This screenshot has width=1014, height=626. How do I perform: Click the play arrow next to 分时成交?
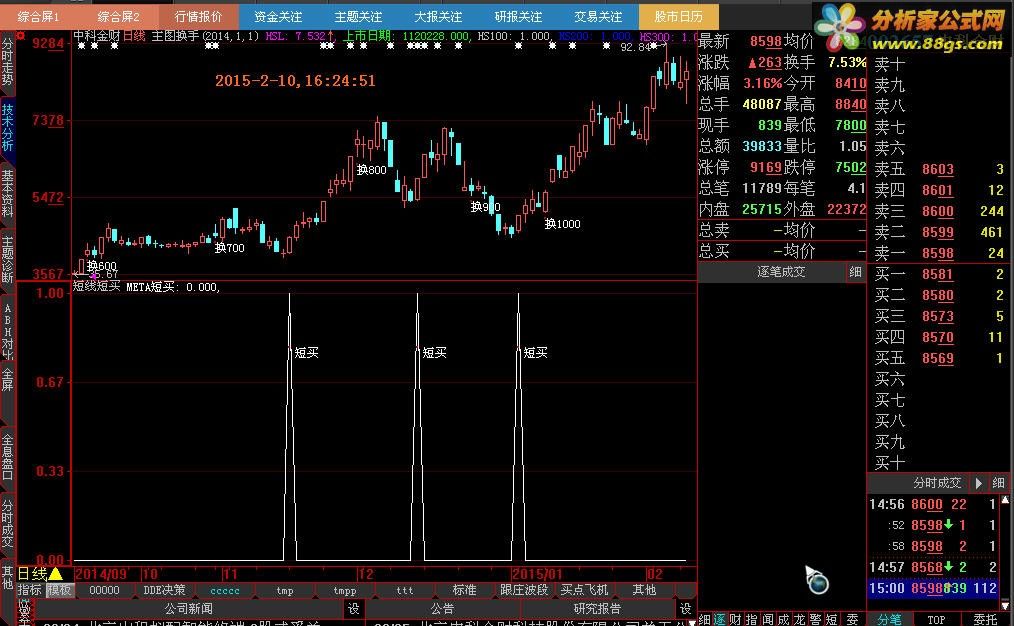pos(978,482)
